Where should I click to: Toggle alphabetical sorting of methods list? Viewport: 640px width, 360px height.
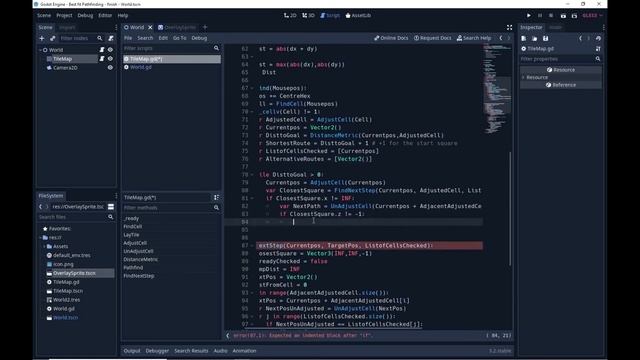click(x=216, y=198)
